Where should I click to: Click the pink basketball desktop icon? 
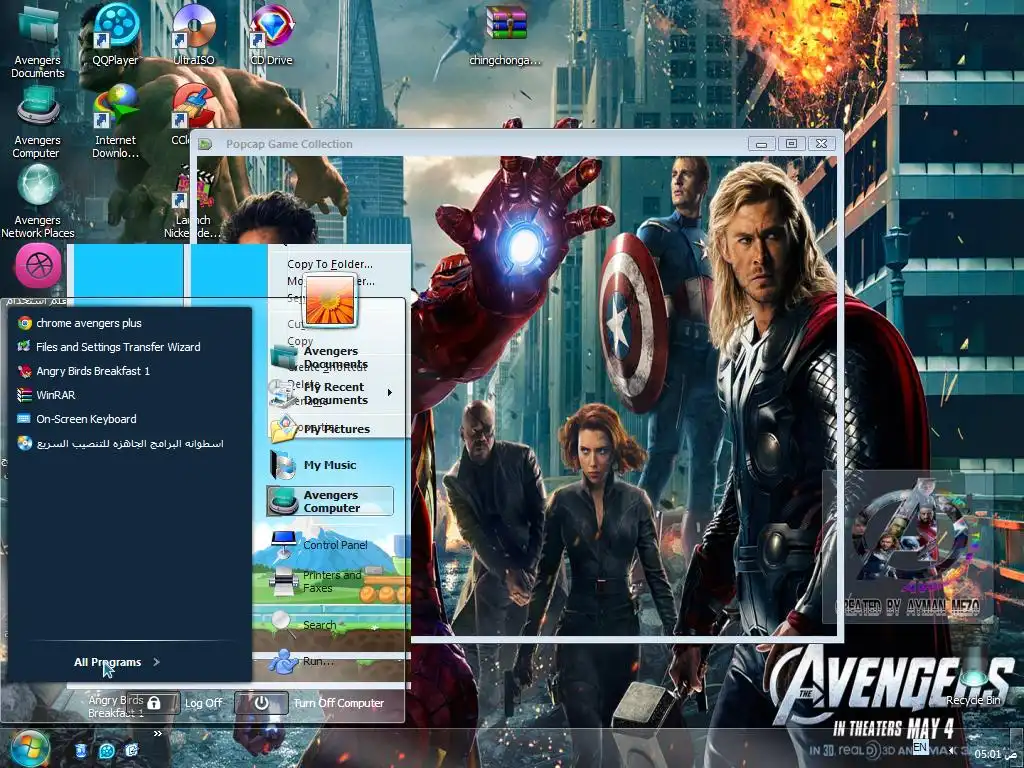[x=38, y=265]
